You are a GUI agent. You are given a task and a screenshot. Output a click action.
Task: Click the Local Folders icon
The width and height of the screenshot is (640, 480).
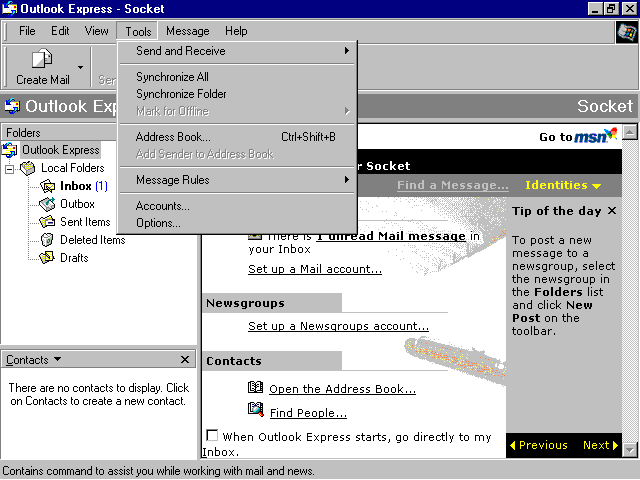(x=28, y=168)
